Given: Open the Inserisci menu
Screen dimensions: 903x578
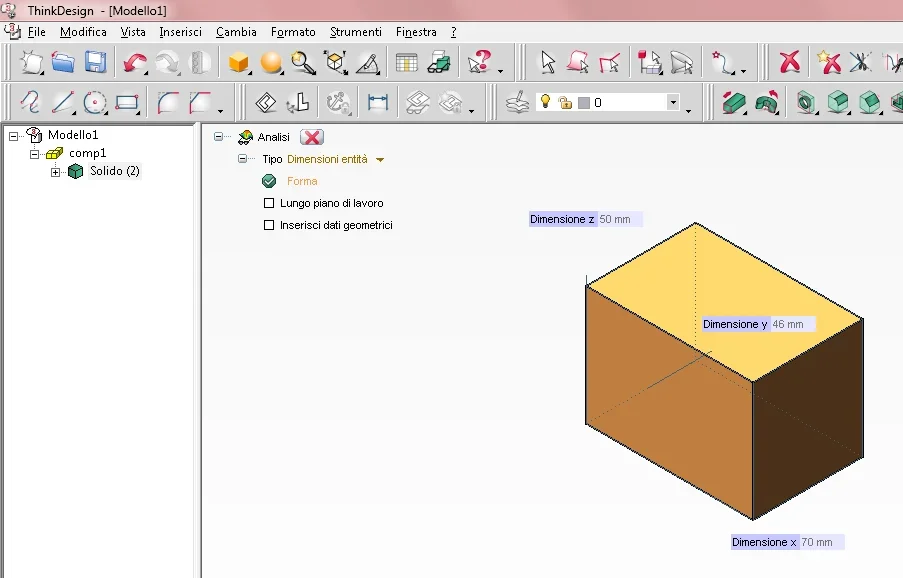Looking at the screenshot, I should tap(180, 32).
